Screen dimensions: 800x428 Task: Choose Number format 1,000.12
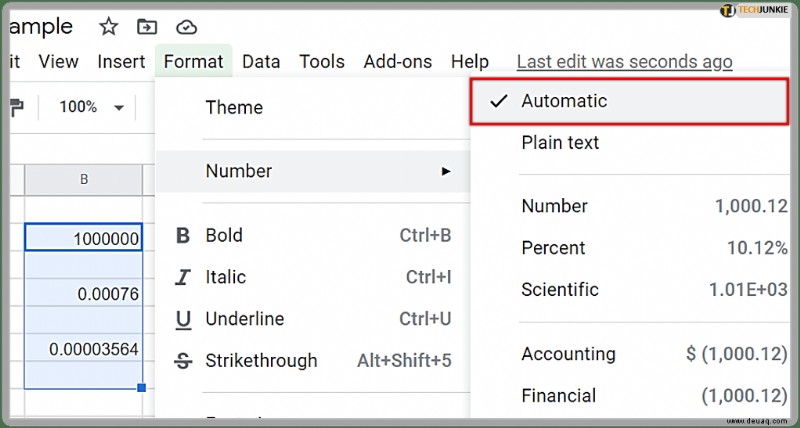pos(630,206)
